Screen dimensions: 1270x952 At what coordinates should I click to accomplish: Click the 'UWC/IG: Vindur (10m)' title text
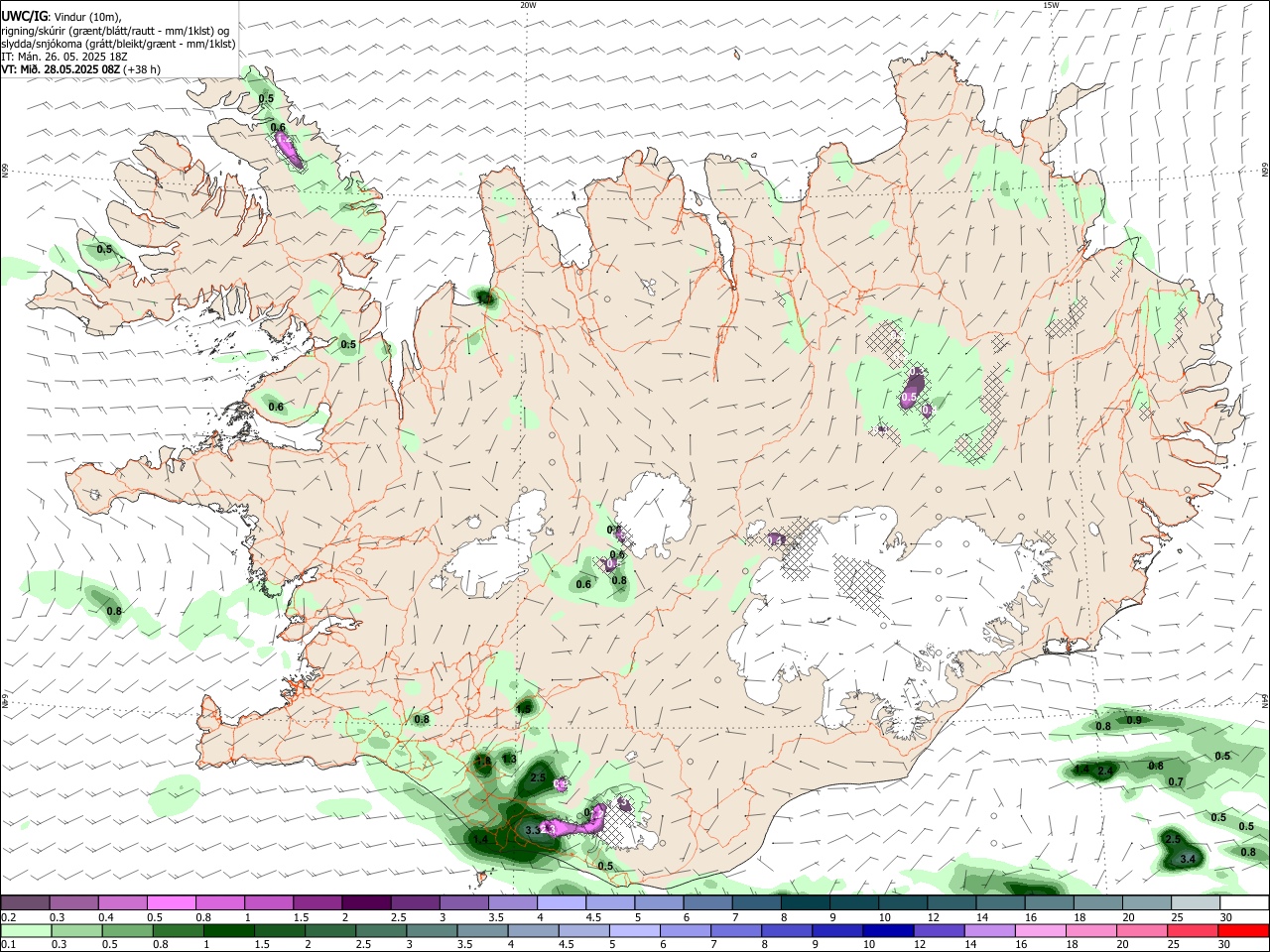[61, 17]
